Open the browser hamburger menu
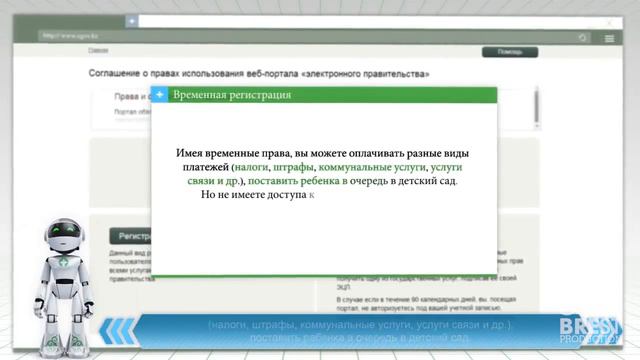Image resolution: width=640 pixels, height=360 pixels. (609, 38)
